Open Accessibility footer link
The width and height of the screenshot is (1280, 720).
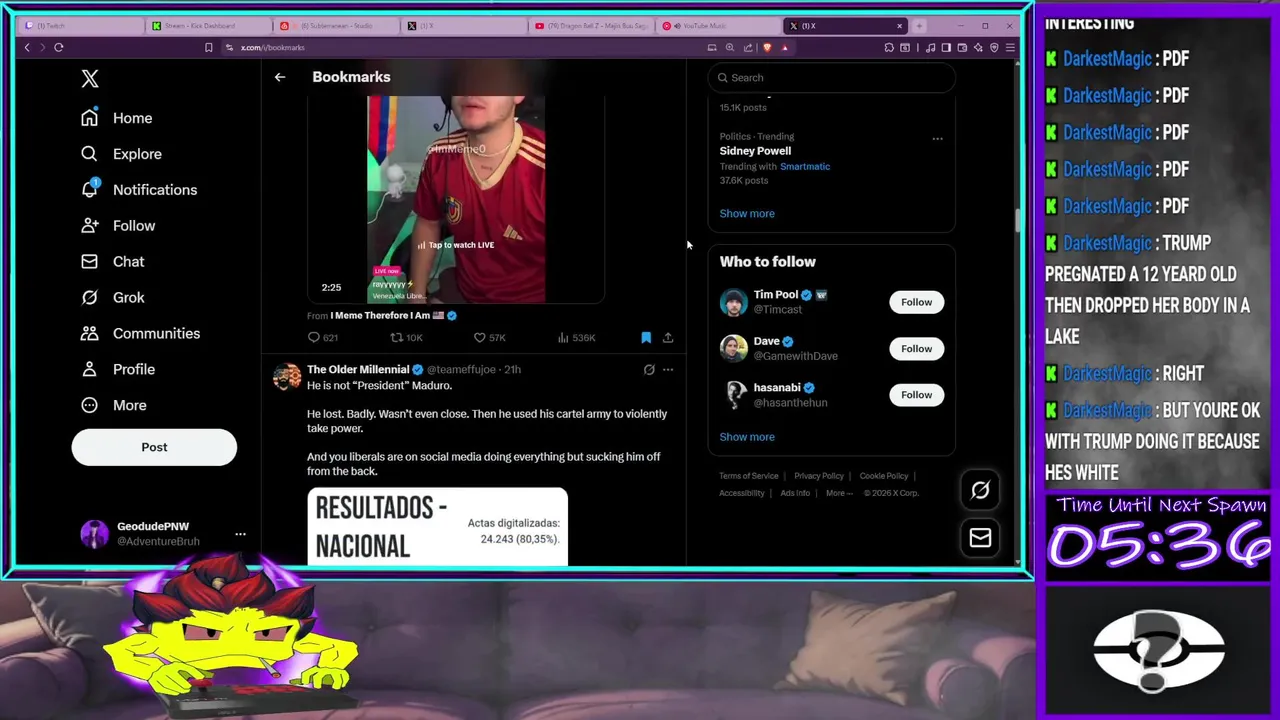(x=742, y=493)
